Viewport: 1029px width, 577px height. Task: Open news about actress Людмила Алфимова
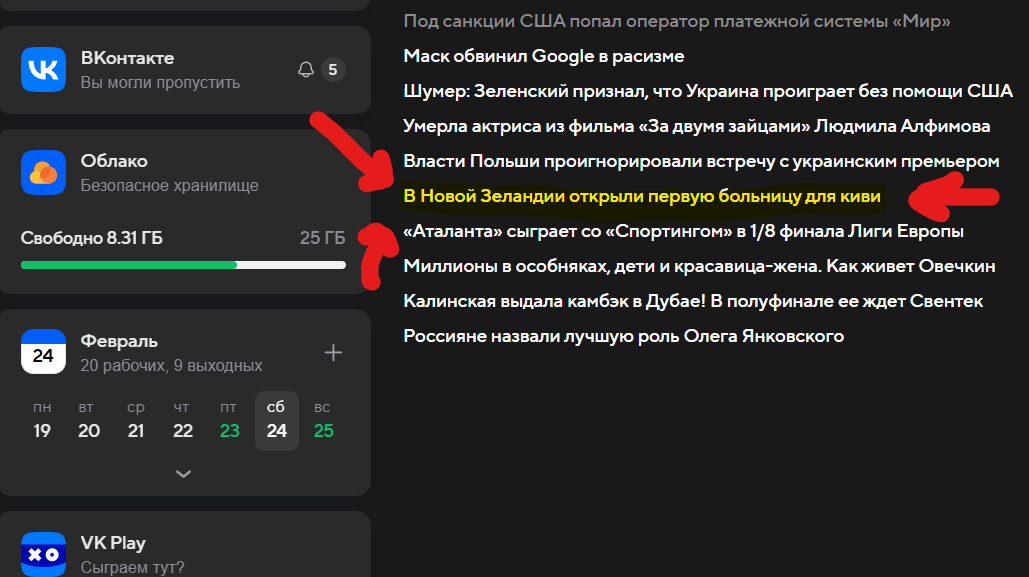point(697,126)
